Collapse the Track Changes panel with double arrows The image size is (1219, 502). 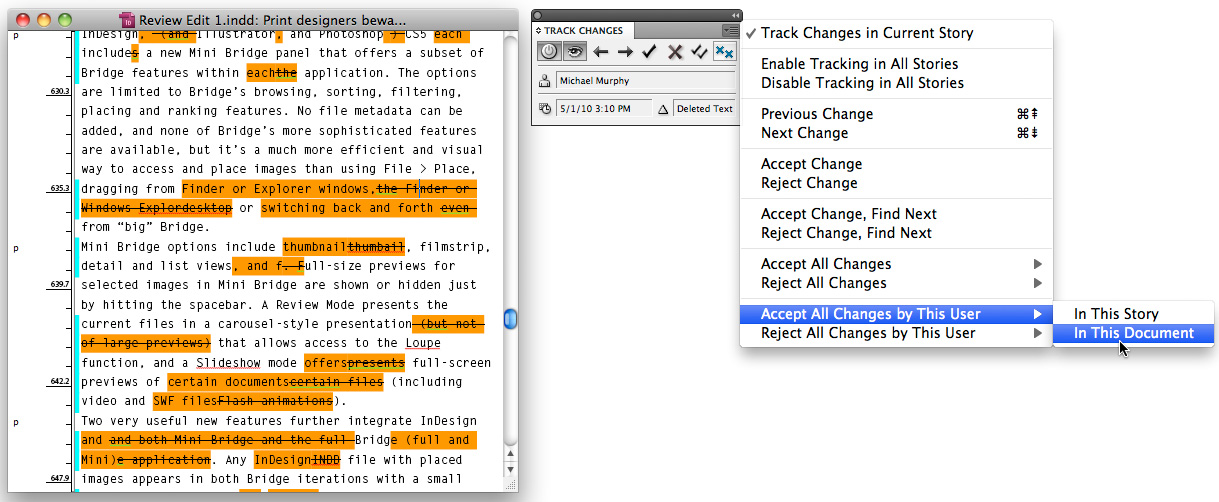click(x=736, y=14)
